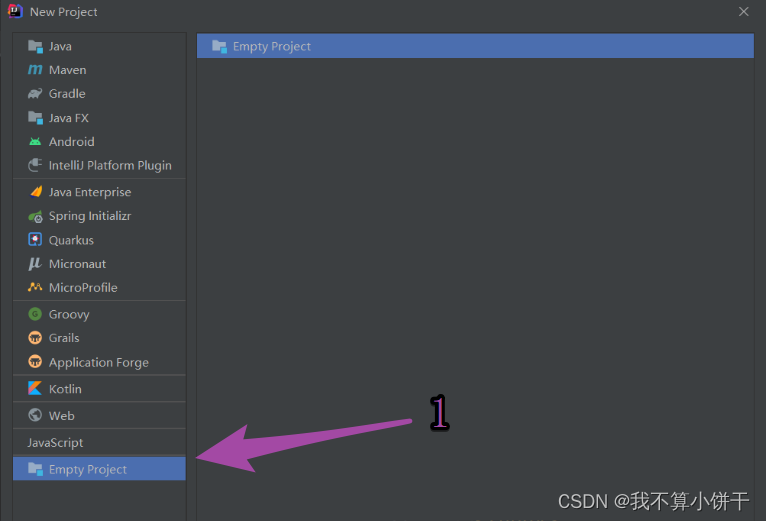Select 'Quarkus' text in the list
766x521 pixels.
(x=71, y=240)
